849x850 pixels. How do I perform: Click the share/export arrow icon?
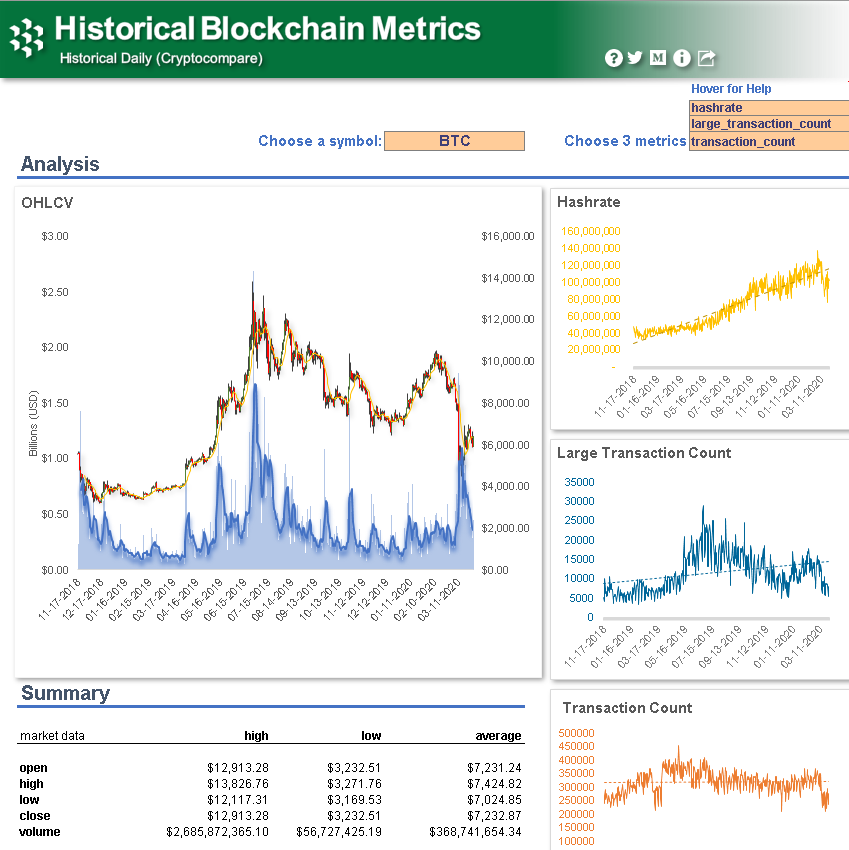click(705, 58)
